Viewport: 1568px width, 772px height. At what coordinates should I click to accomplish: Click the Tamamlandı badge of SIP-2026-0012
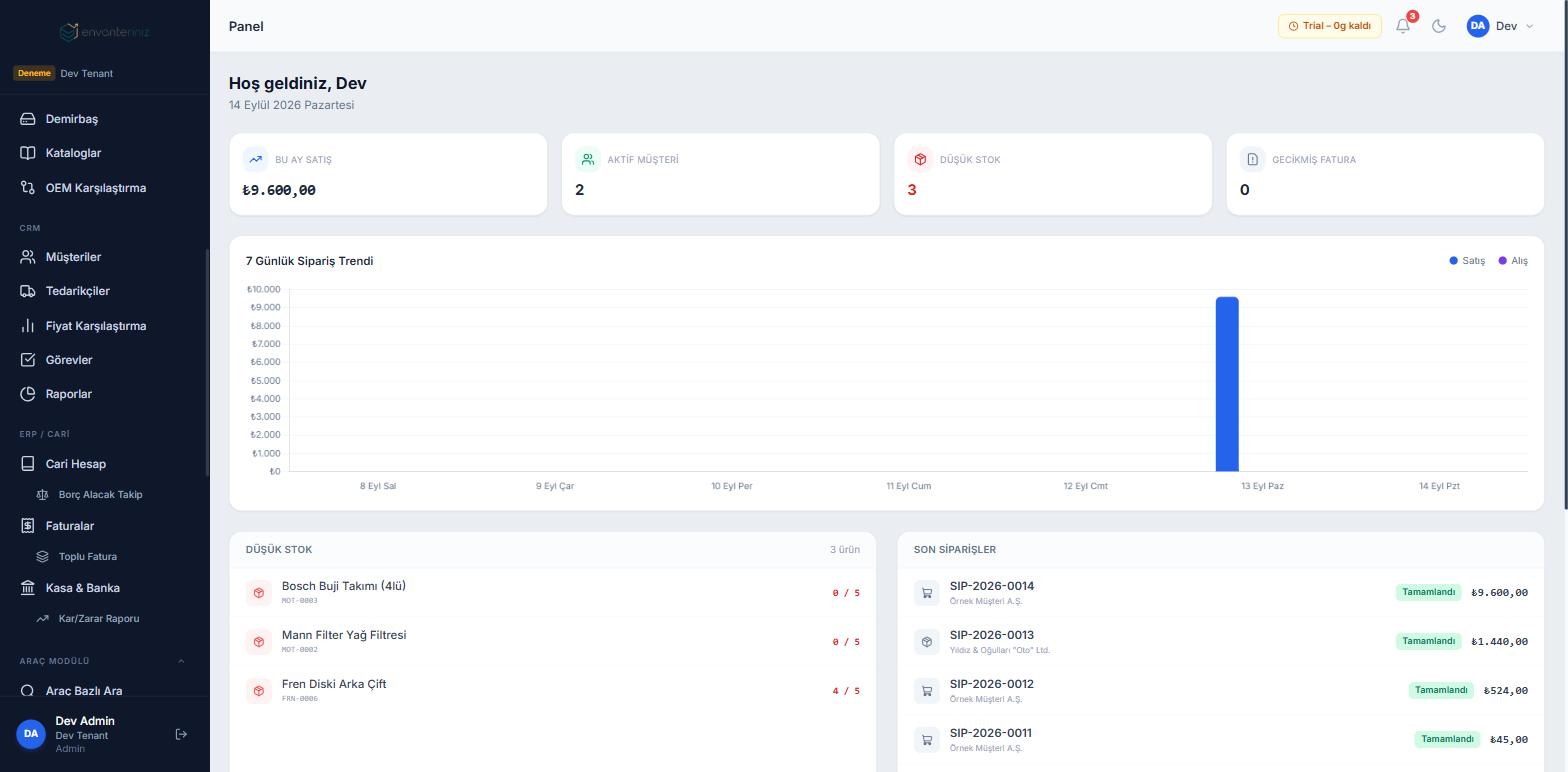coord(1441,690)
